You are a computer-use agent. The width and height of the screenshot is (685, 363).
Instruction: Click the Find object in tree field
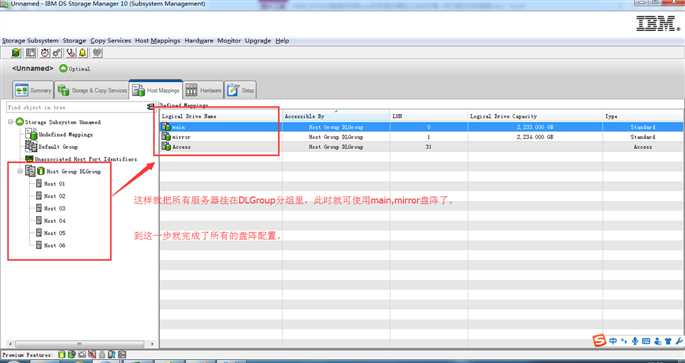76,107
